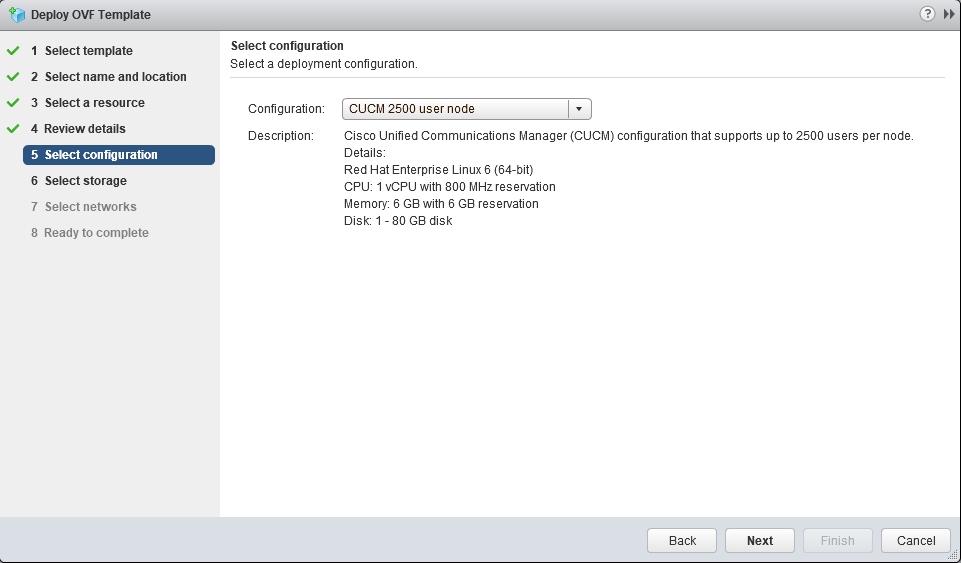
Task: Click 'CPU: 1 vCPU with 800 MHz reservation'
Action: [450, 187]
